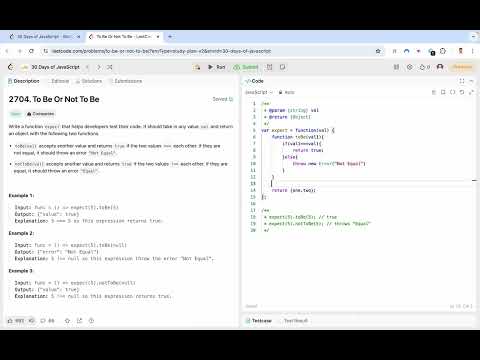Viewport: 480px width, 360px height.
Task: Navigate back in browser
Action: pyautogui.click(x=7, y=51)
